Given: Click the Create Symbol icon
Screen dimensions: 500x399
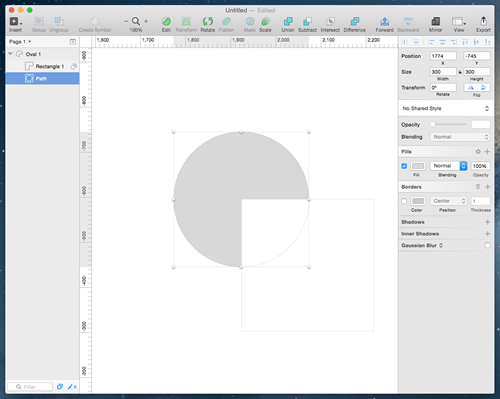Looking at the screenshot, I should coord(95,22).
